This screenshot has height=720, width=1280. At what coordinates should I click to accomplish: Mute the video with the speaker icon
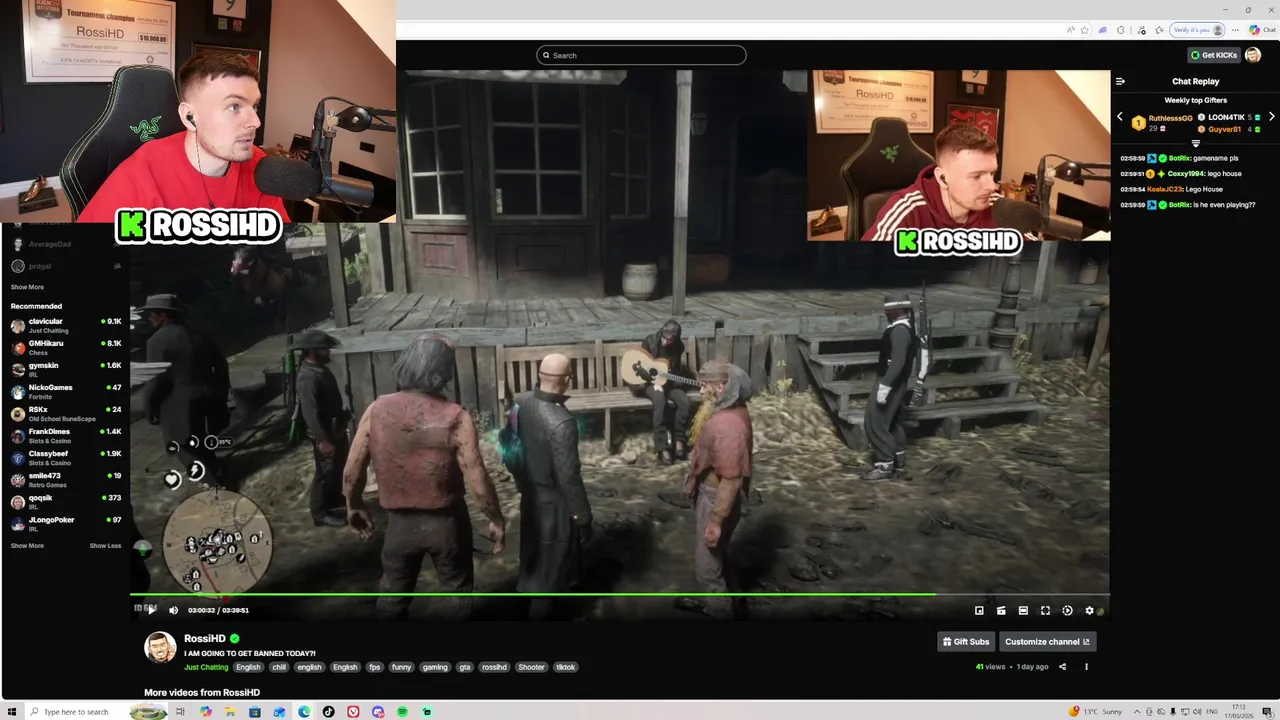click(173, 610)
